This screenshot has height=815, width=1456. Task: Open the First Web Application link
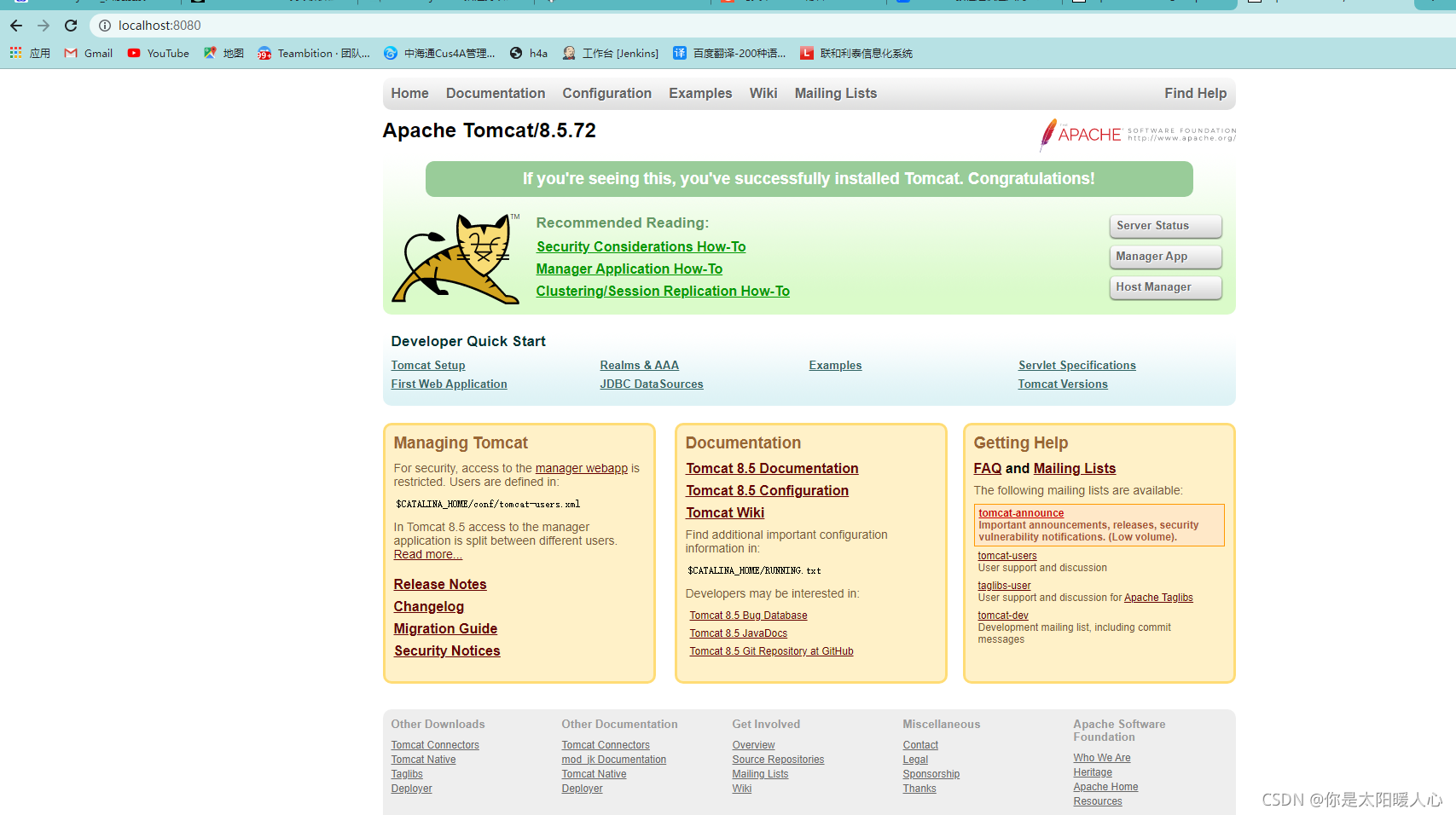[449, 384]
